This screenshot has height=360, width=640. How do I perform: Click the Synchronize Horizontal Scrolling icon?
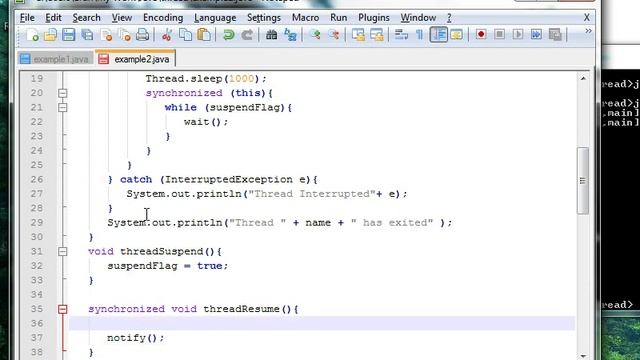[x=377, y=35]
